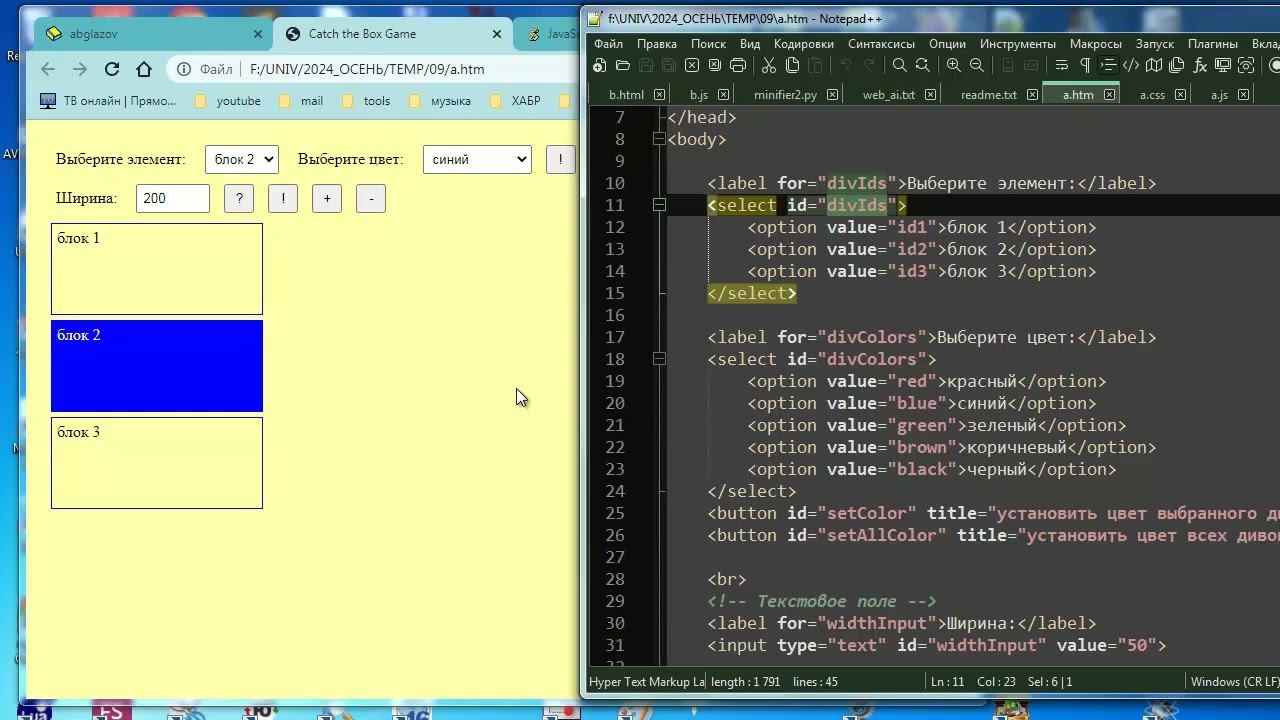The image size is (1280, 720).
Task: Open the Плагины menu
Action: pos(1213,44)
